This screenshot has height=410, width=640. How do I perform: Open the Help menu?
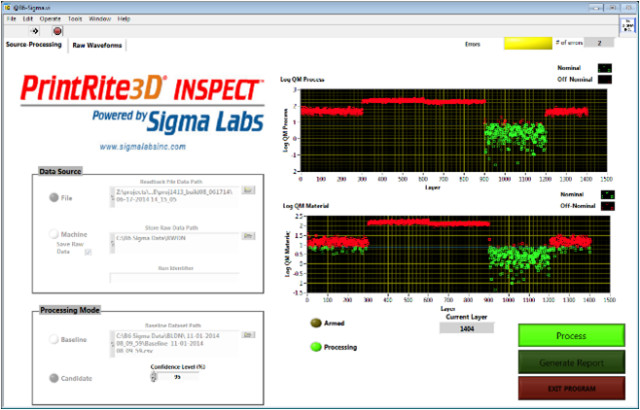click(x=124, y=19)
